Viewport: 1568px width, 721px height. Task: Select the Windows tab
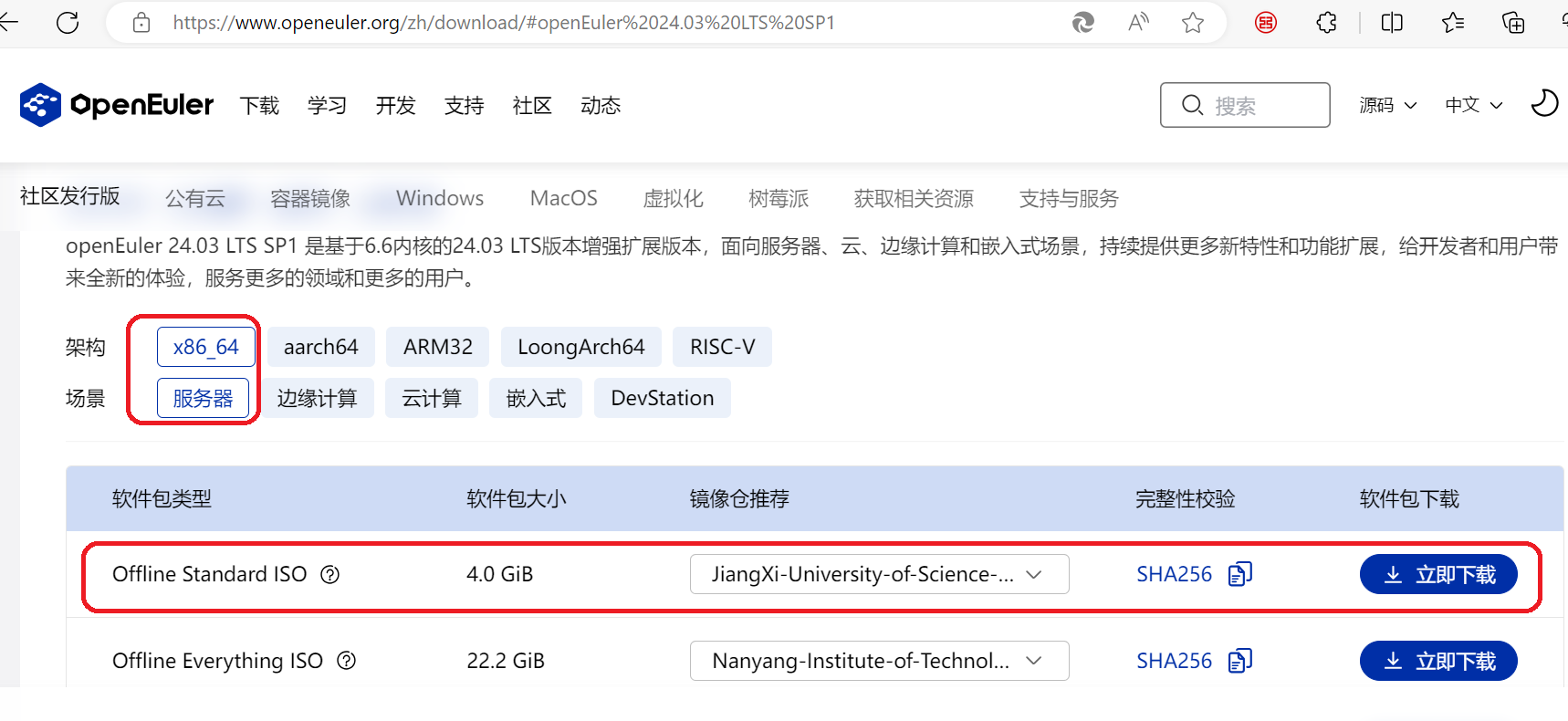pyautogui.click(x=440, y=198)
